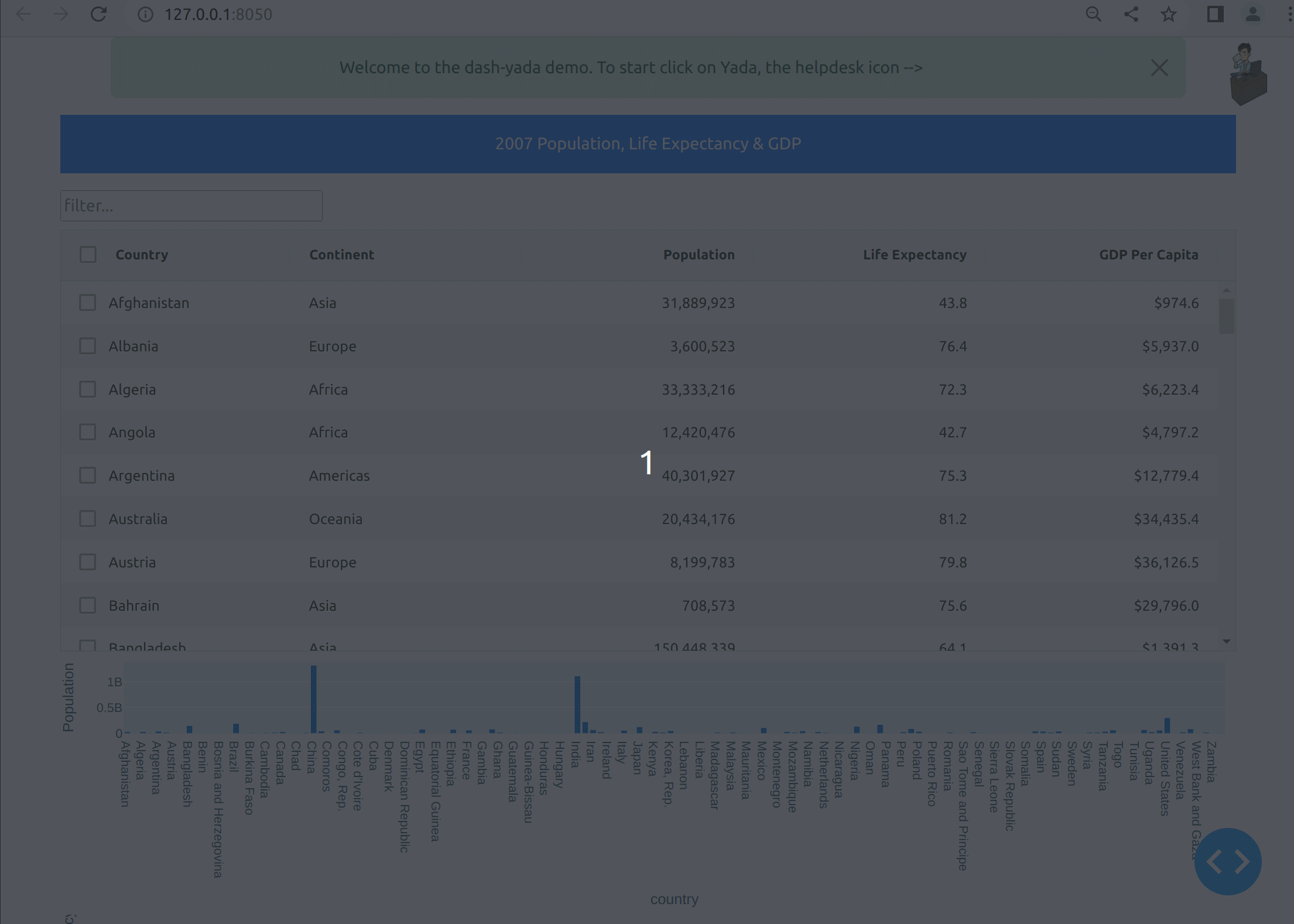View site information icon next to URL
1294x924 pixels.
145,14
